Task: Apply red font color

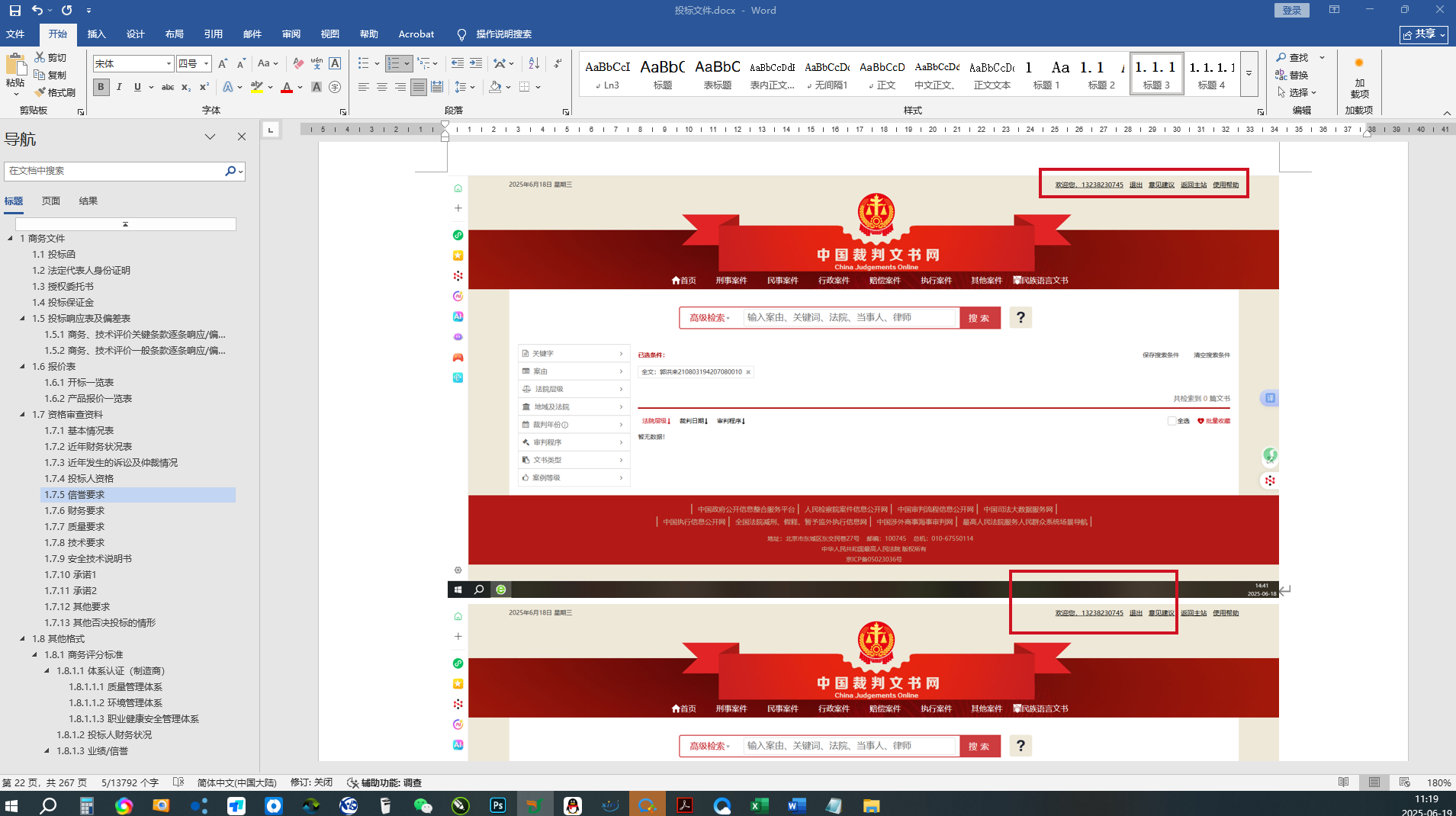Action: click(x=287, y=88)
